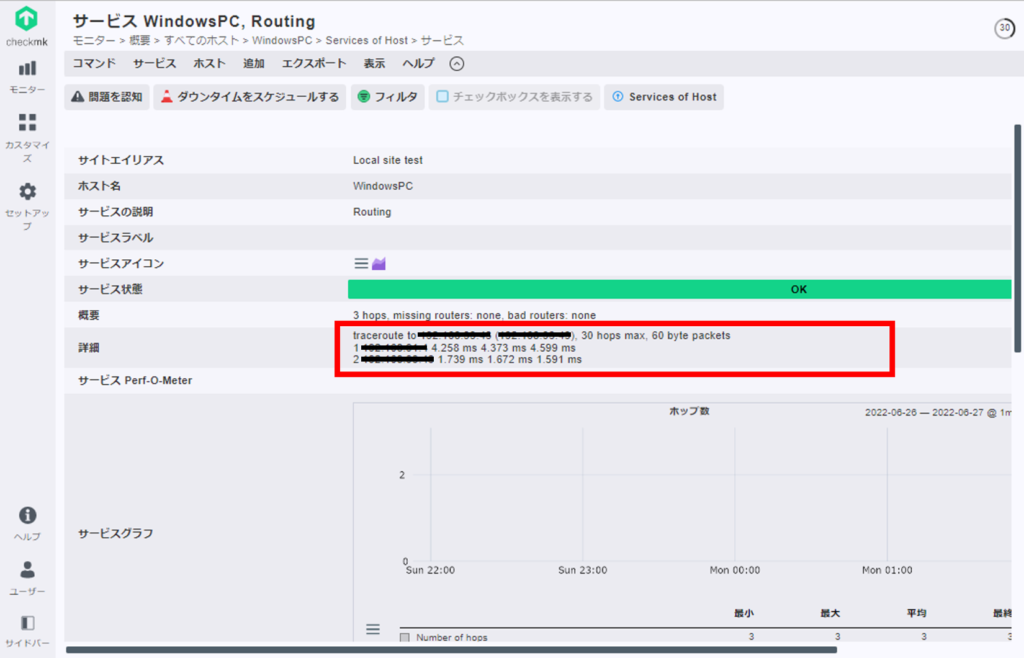Open the セットアップ gear menu
The image size is (1024, 658).
[x=27, y=206]
